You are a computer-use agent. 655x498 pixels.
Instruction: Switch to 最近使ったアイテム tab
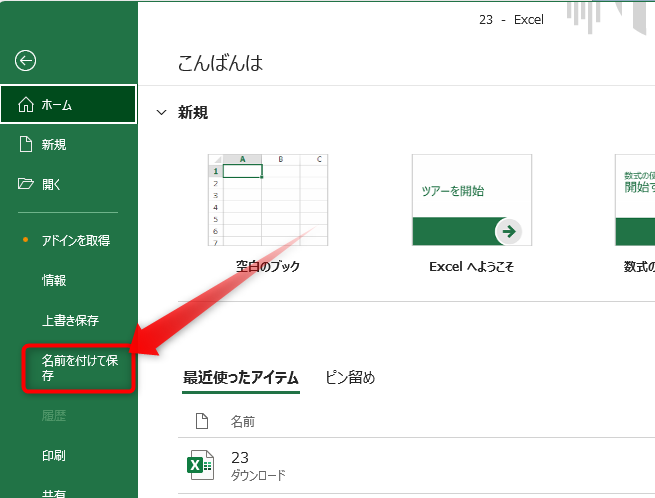241,378
